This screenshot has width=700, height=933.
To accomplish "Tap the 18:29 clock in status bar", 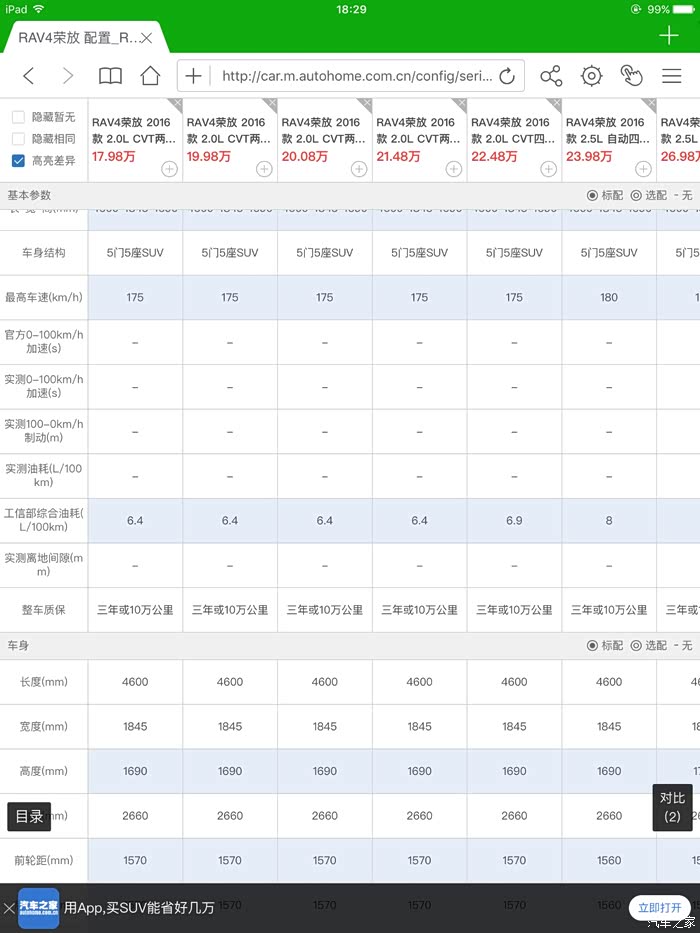I will point(351,10).
